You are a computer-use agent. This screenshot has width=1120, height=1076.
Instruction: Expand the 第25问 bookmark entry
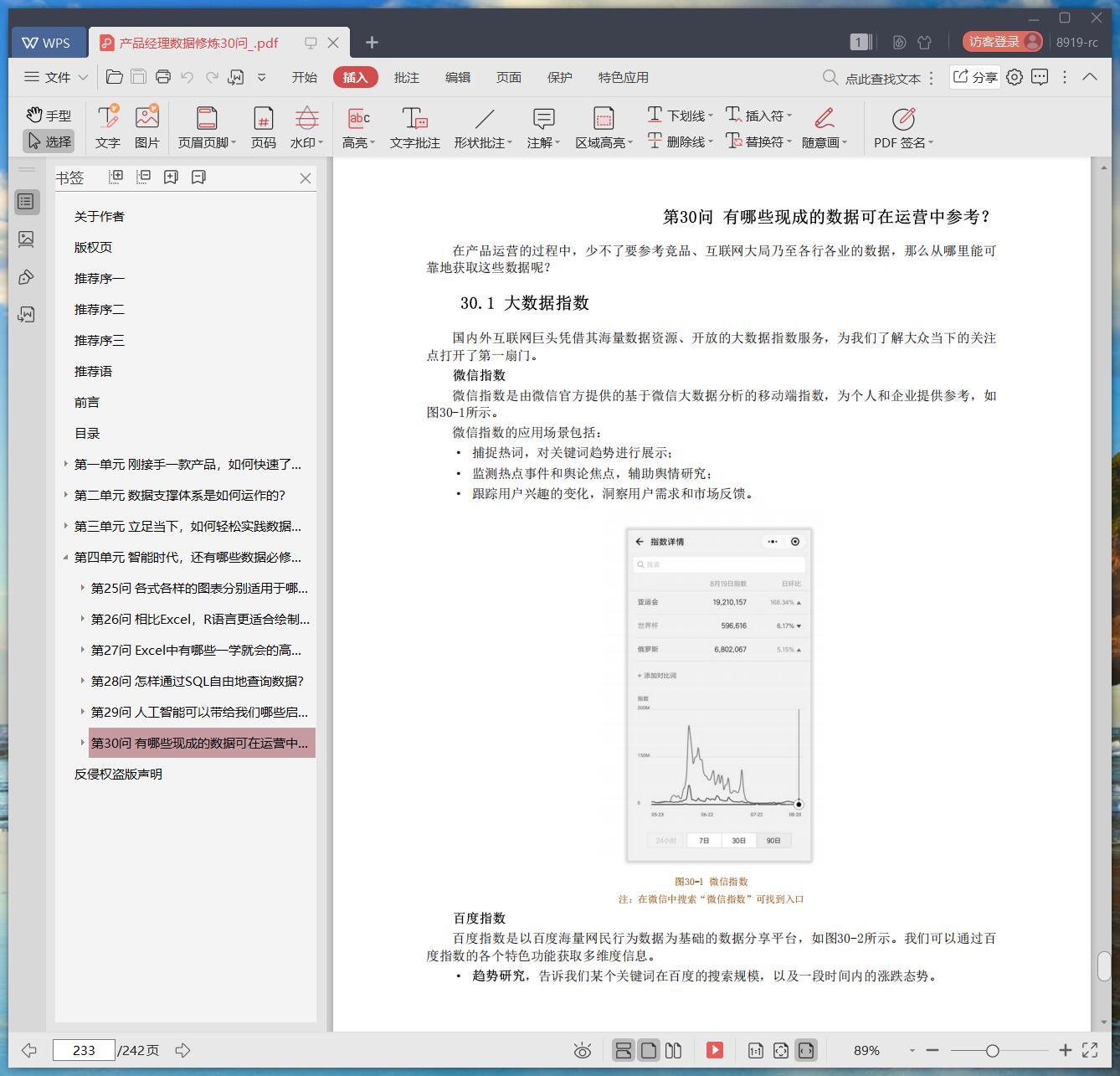(82, 588)
